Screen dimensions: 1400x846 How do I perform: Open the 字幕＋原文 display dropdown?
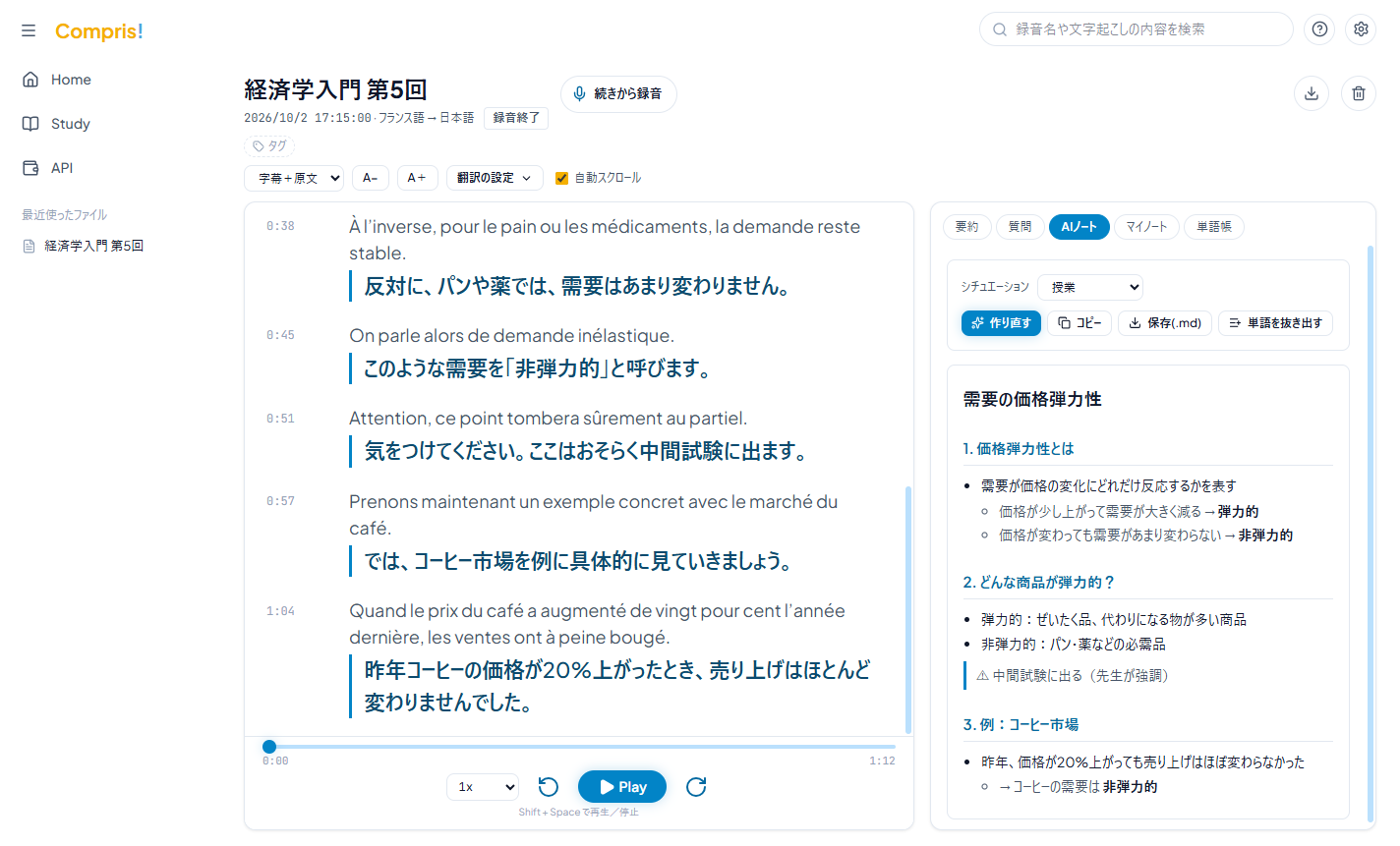tap(294, 178)
